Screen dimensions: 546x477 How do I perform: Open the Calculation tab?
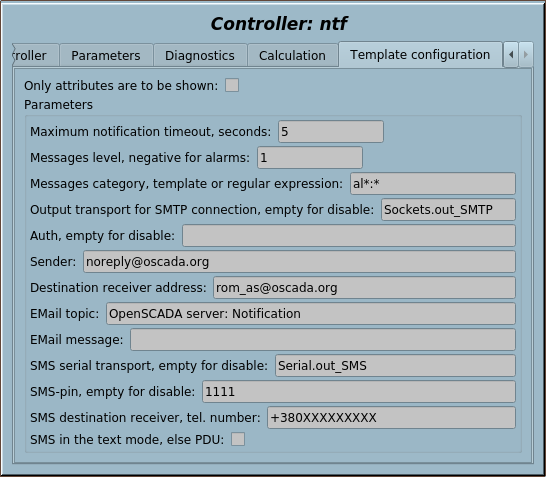coord(292,55)
